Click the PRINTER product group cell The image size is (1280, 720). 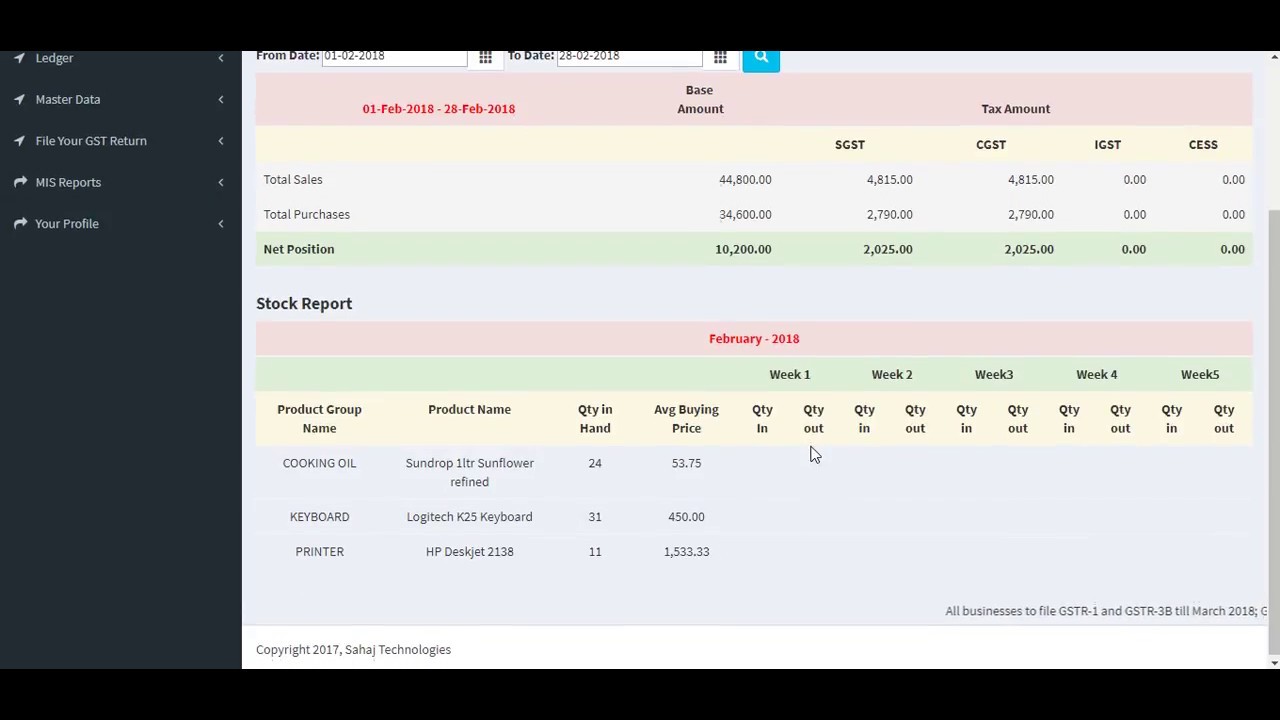click(x=319, y=552)
